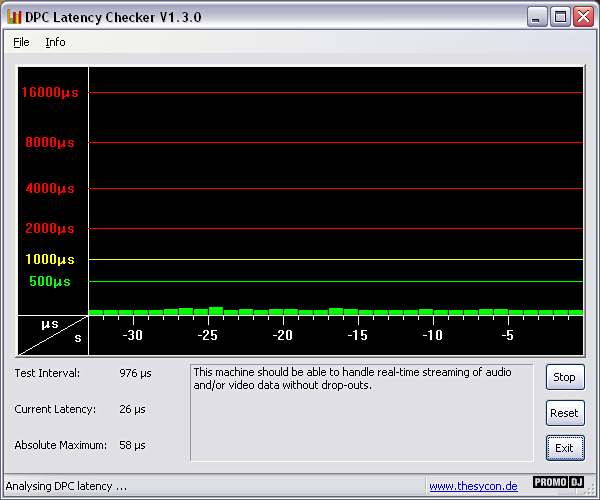Minimize the DPC Latency Checker window
600x500 pixels.
[538, 17]
